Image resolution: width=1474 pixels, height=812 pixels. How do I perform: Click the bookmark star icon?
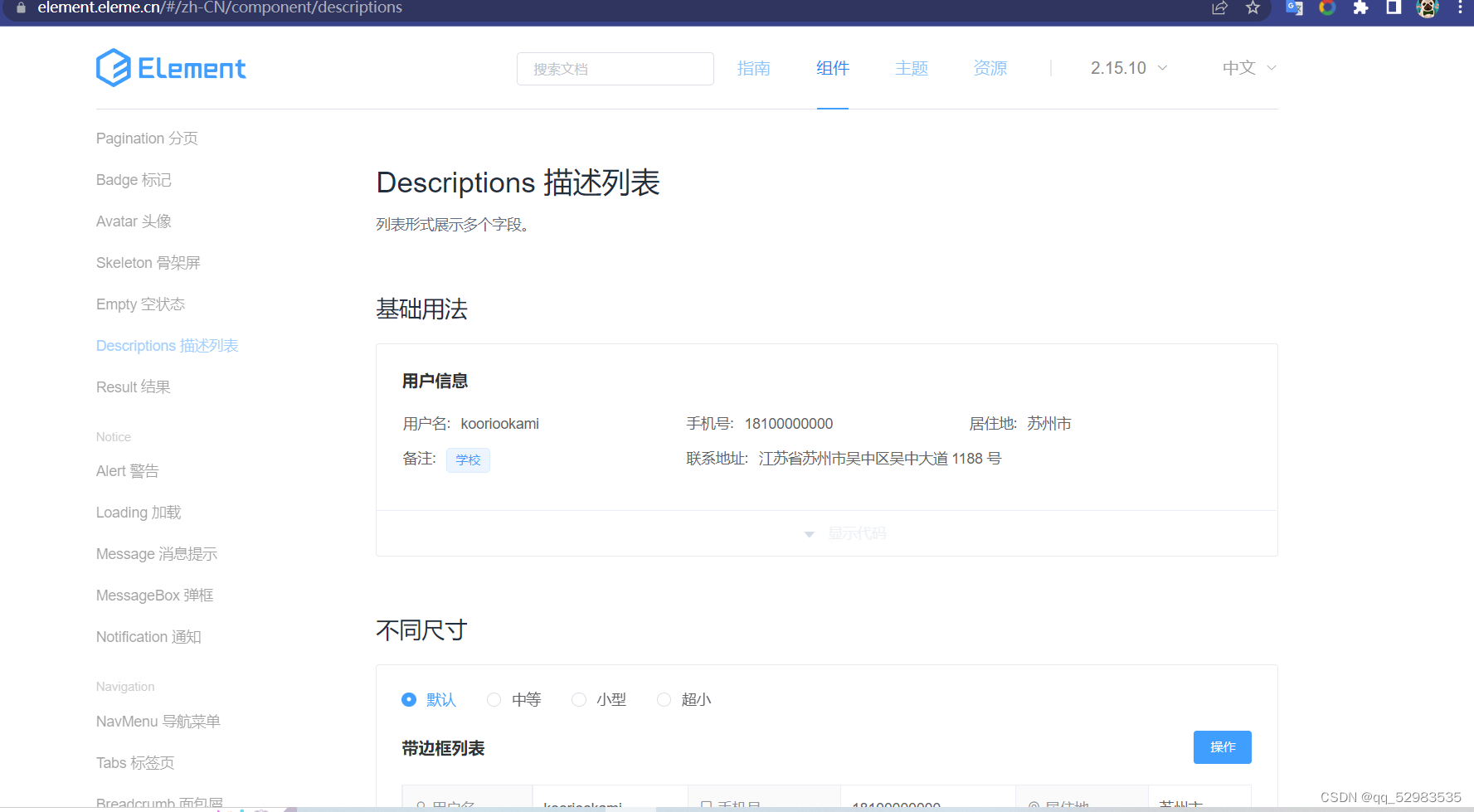[x=1253, y=8]
